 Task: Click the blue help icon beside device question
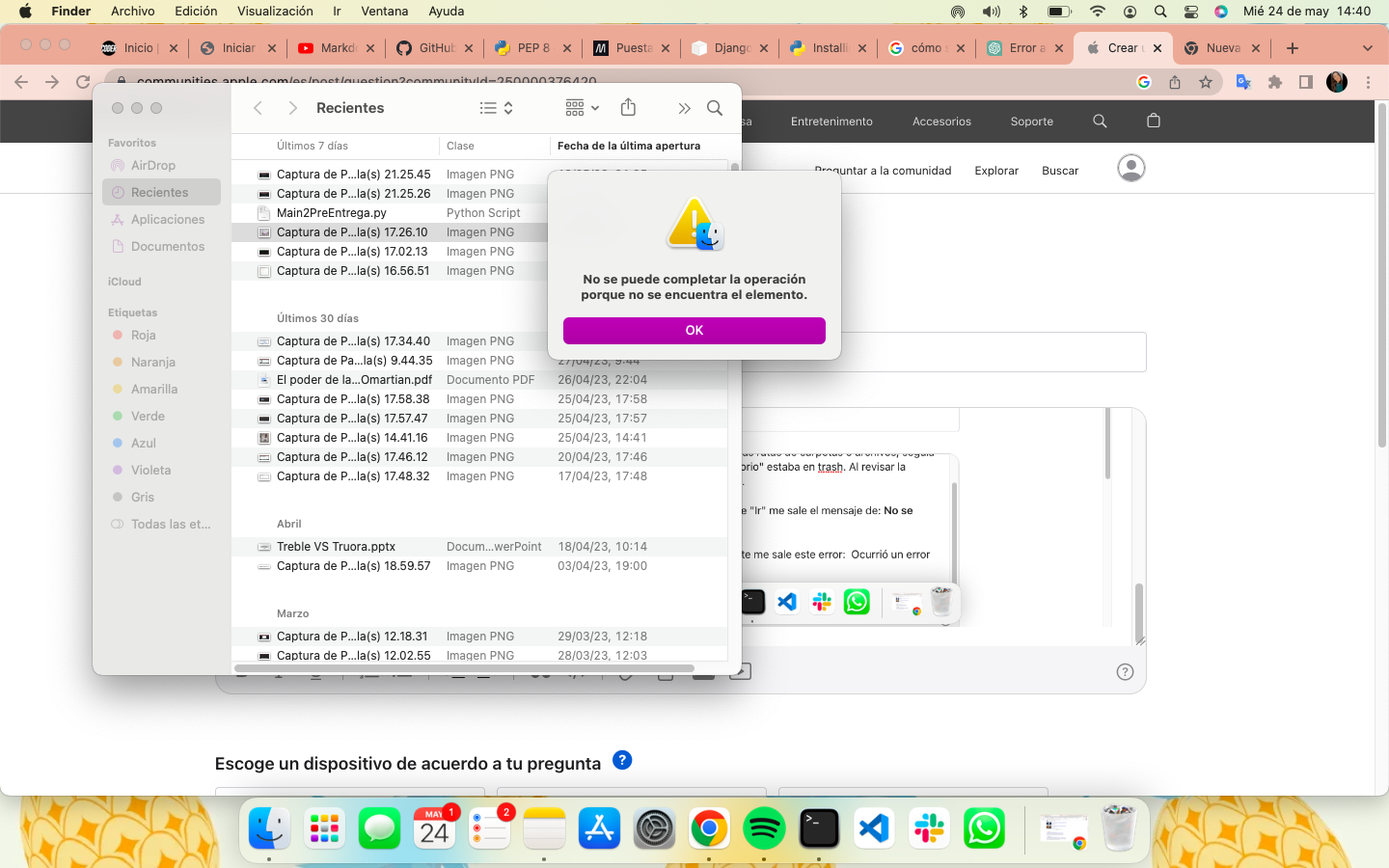coord(623,760)
